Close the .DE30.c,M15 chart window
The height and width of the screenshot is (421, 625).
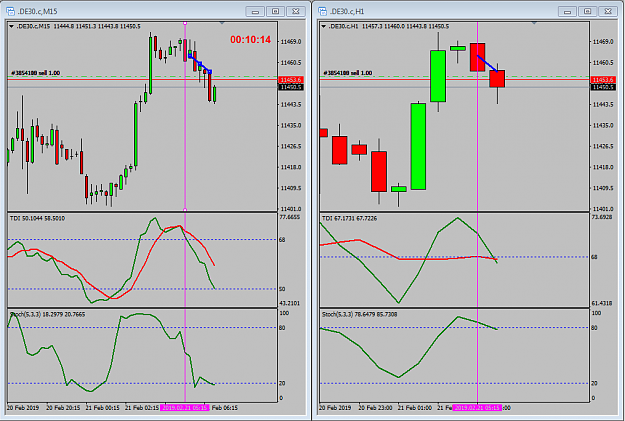296,11
